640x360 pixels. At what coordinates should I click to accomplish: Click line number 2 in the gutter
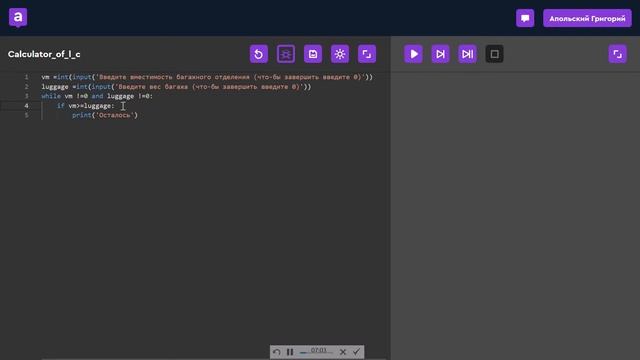pos(27,87)
